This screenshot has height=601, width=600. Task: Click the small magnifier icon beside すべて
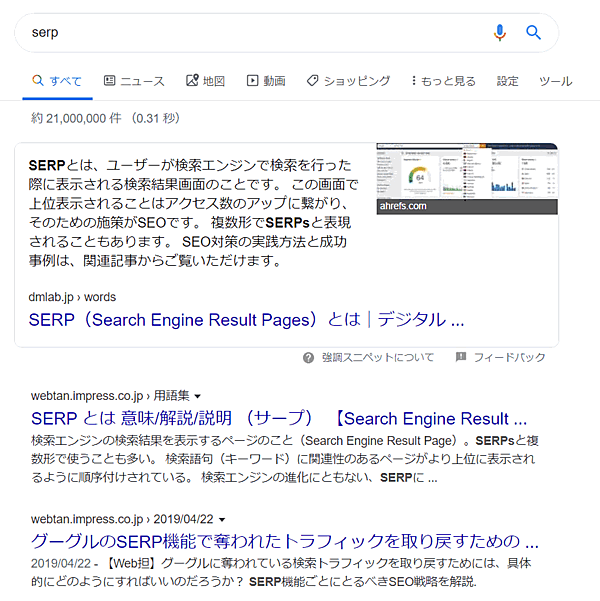coord(38,80)
